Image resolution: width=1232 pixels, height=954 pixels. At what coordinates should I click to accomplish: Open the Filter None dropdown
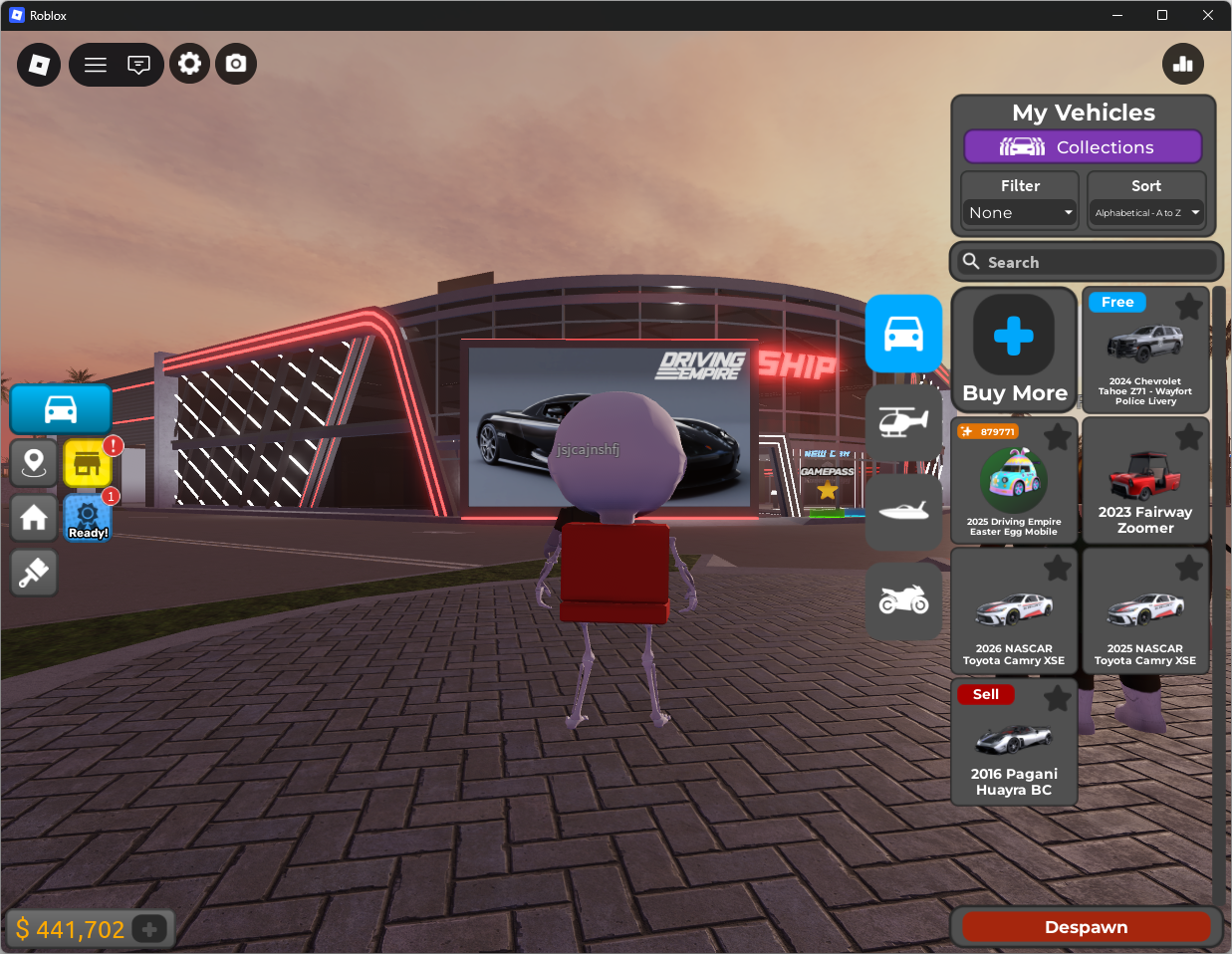tap(1020, 213)
